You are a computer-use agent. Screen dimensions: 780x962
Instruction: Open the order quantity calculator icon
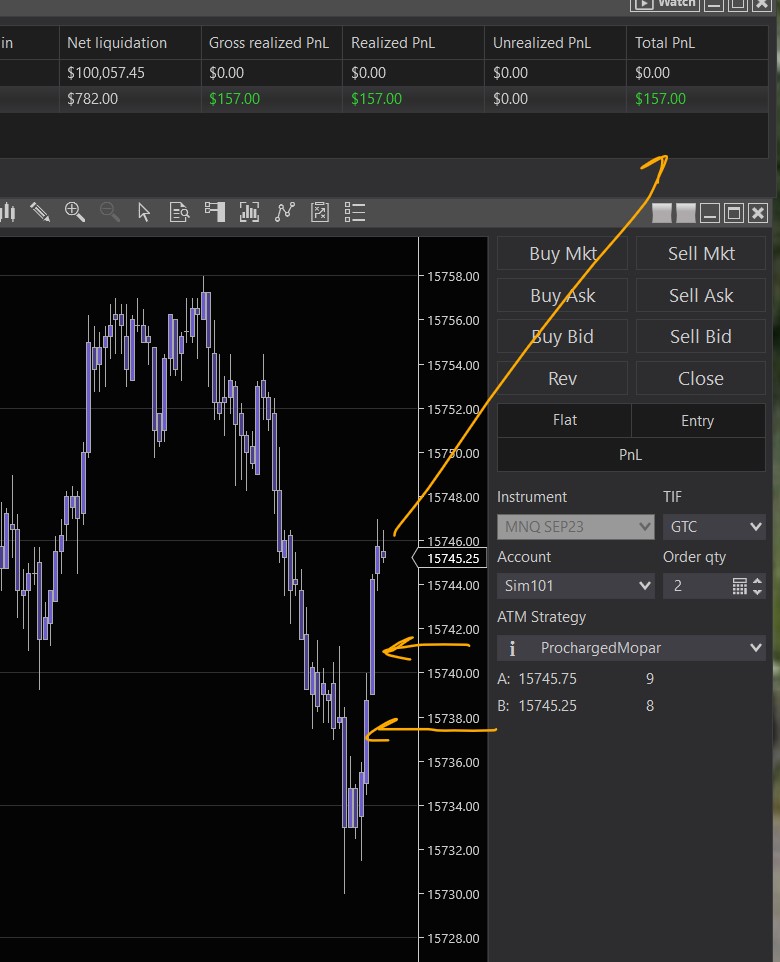click(x=739, y=587)
